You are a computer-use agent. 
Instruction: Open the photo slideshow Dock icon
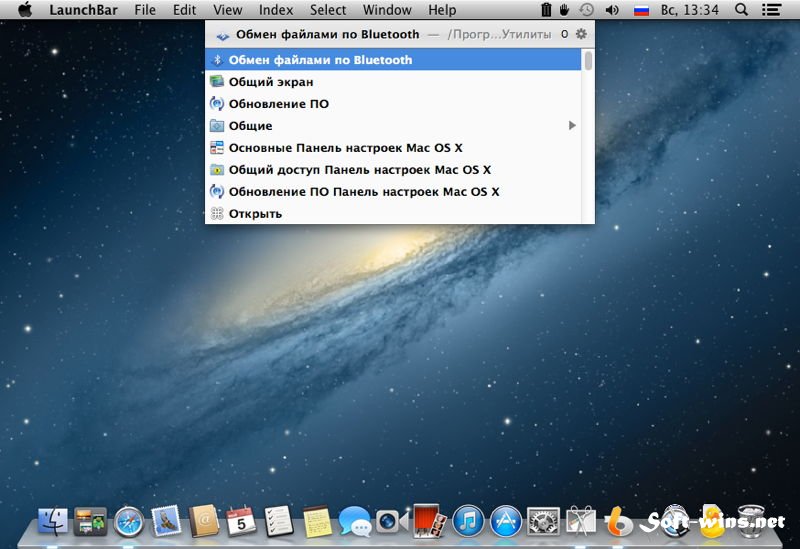(x=90, y=521)
